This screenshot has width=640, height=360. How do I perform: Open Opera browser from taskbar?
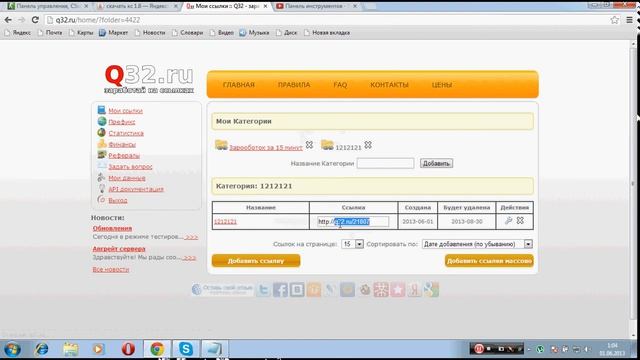pyautogui.click(x=128, y=349)
